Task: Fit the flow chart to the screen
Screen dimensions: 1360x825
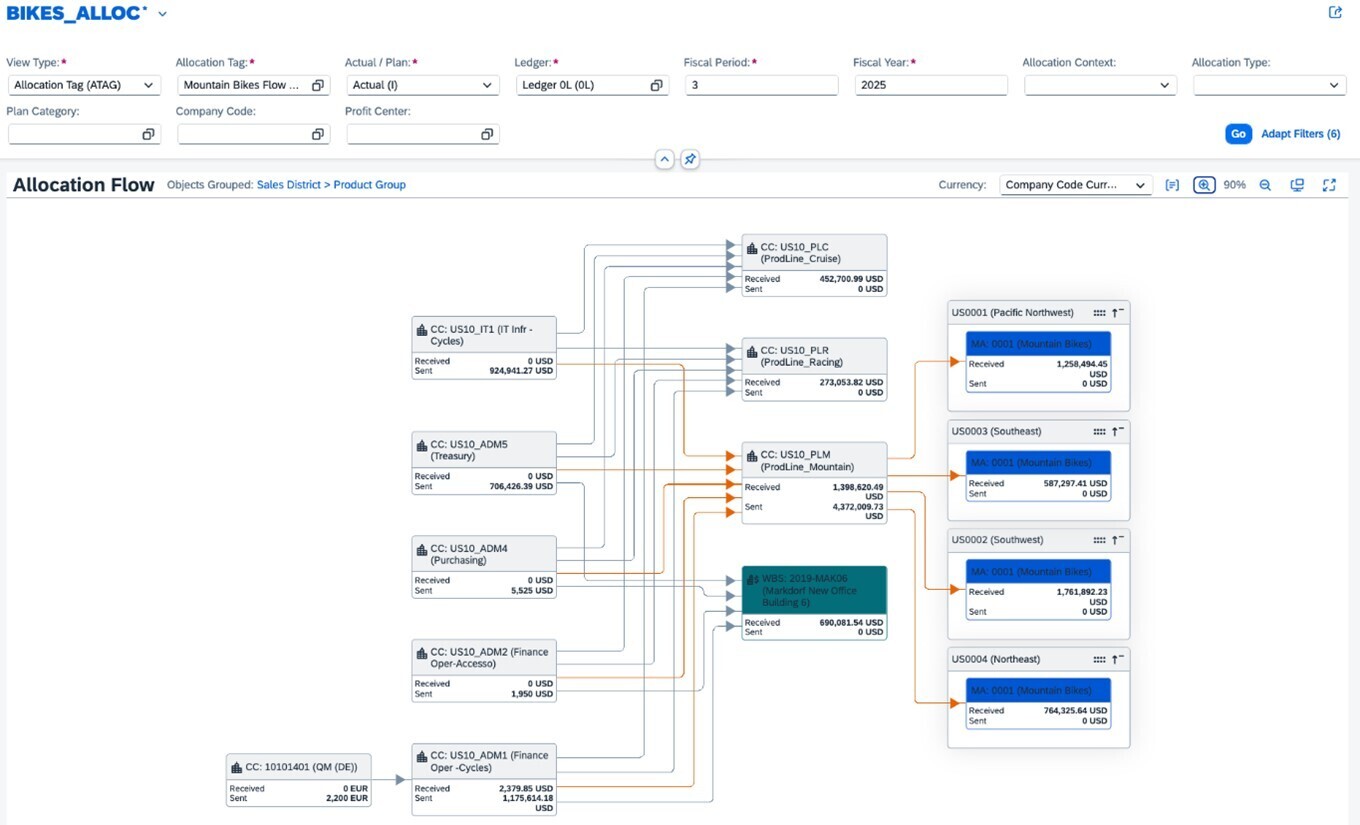Action: click(x=1297, y=185)
